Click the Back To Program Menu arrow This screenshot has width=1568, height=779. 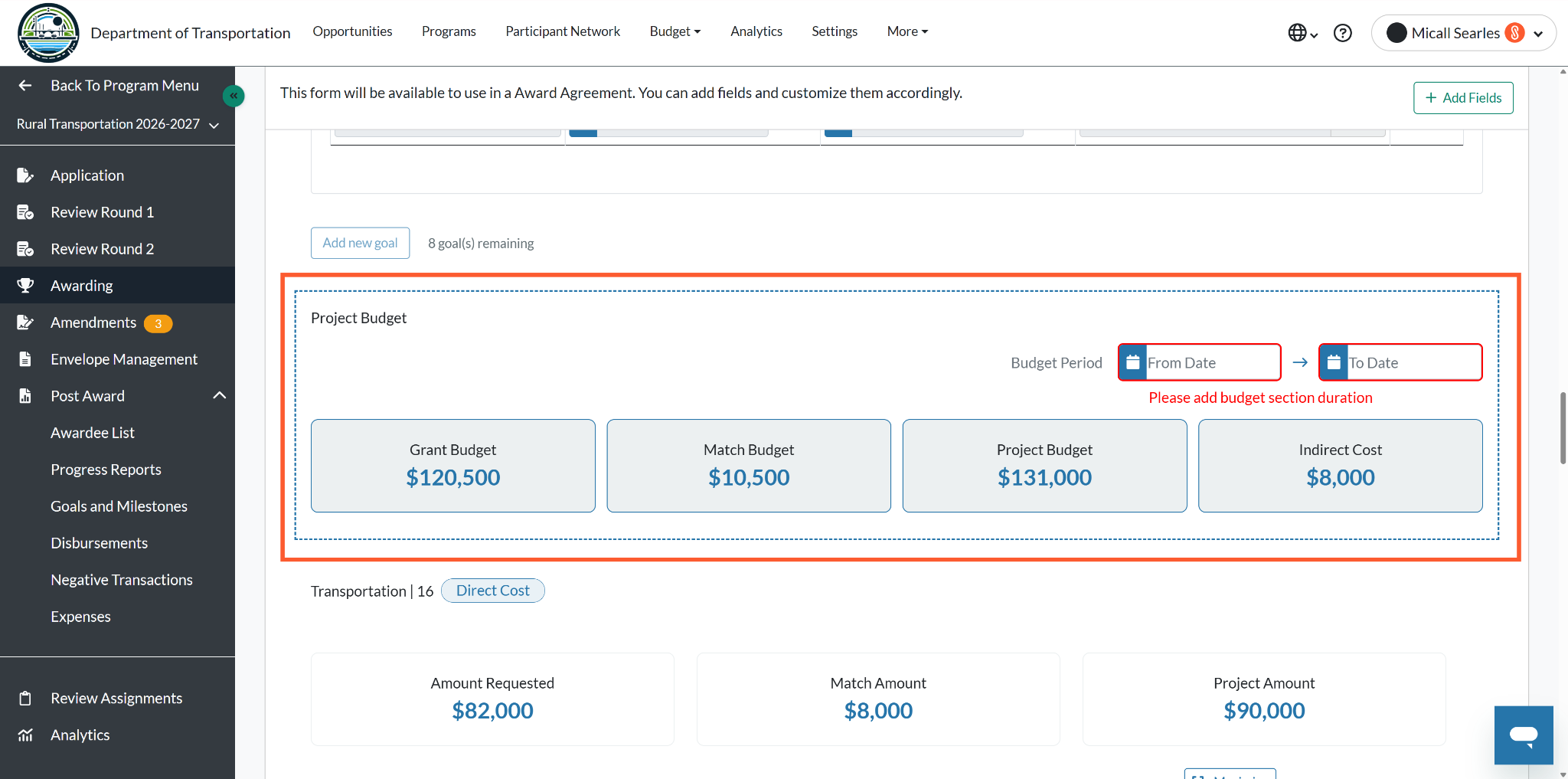point(25,86)
